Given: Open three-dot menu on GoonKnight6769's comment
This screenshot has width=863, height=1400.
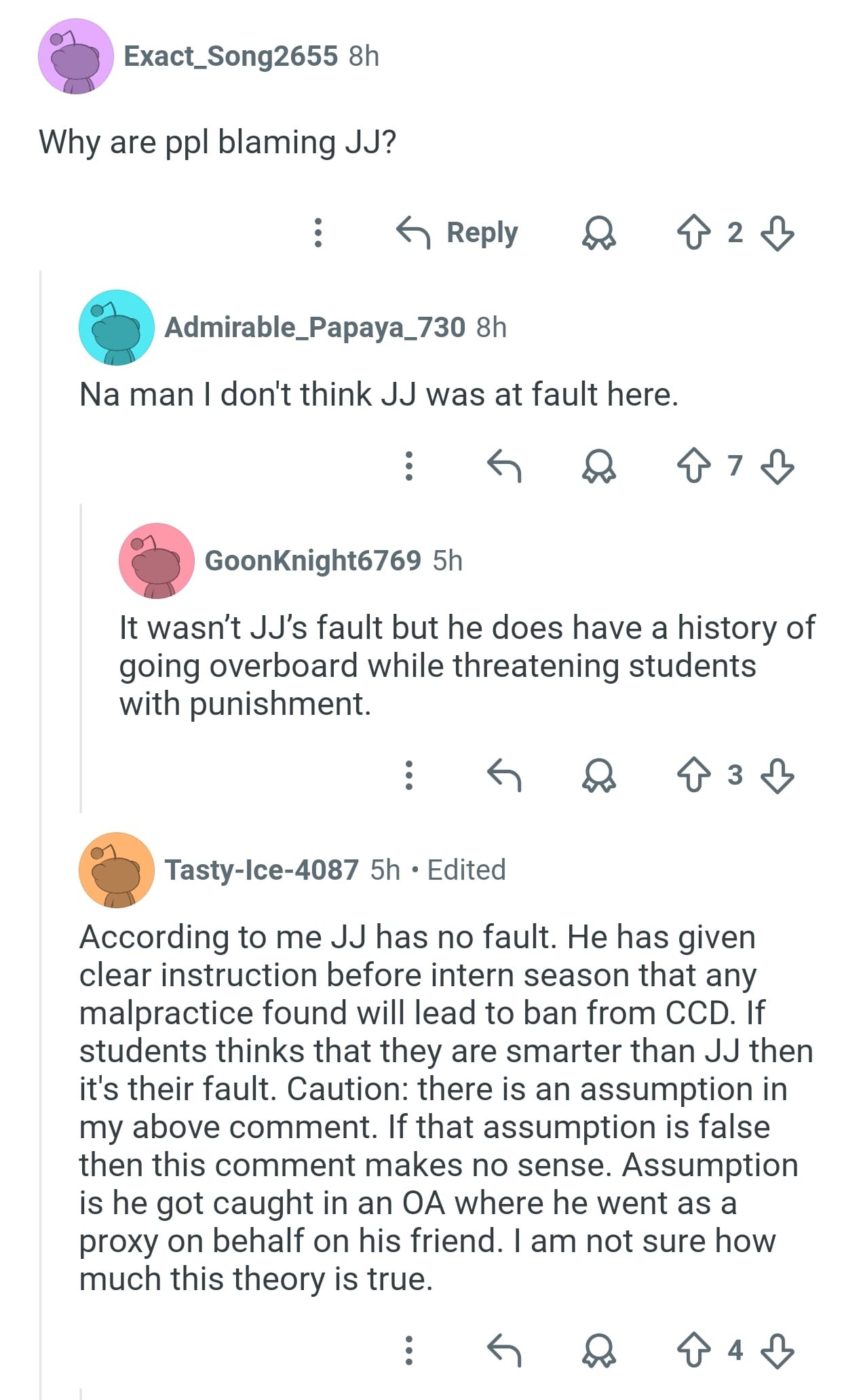Looking at the screenshot, I should 408,775.
